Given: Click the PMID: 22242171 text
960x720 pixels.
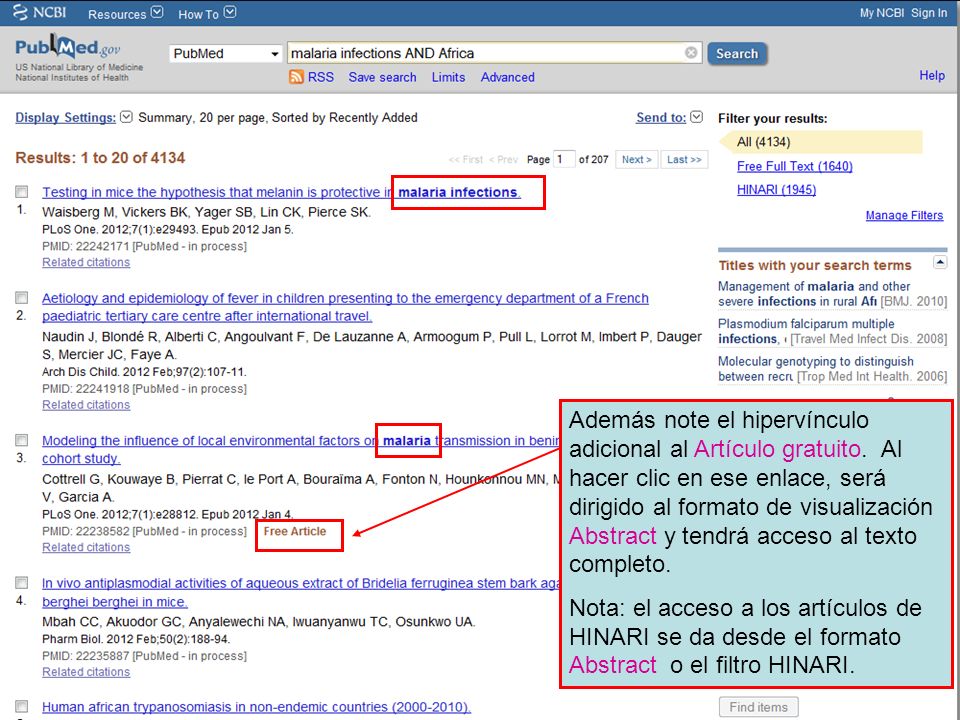Looking at the screenshot, I should 86,246.
